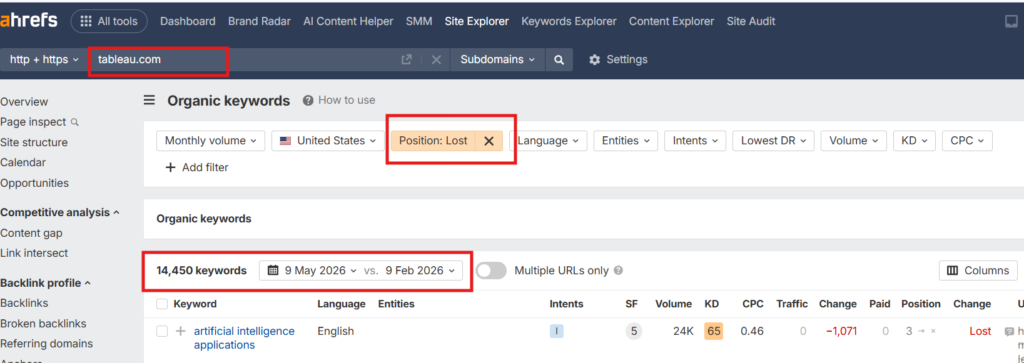Open the Entities filter dropdown
Screen dimensions: 1024x363
(626, 140)
